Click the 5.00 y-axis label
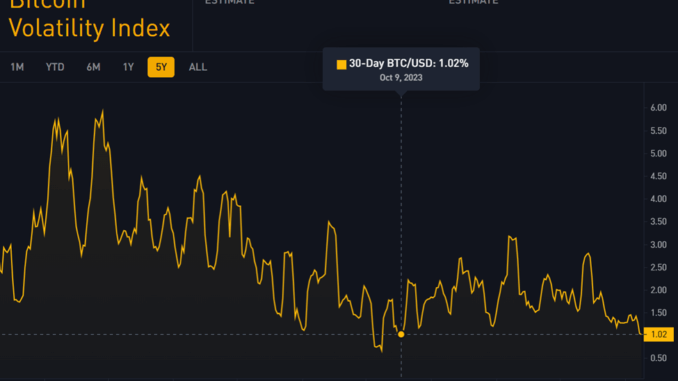The width and height of the screenshot is (678, 381). coord(658,154)
